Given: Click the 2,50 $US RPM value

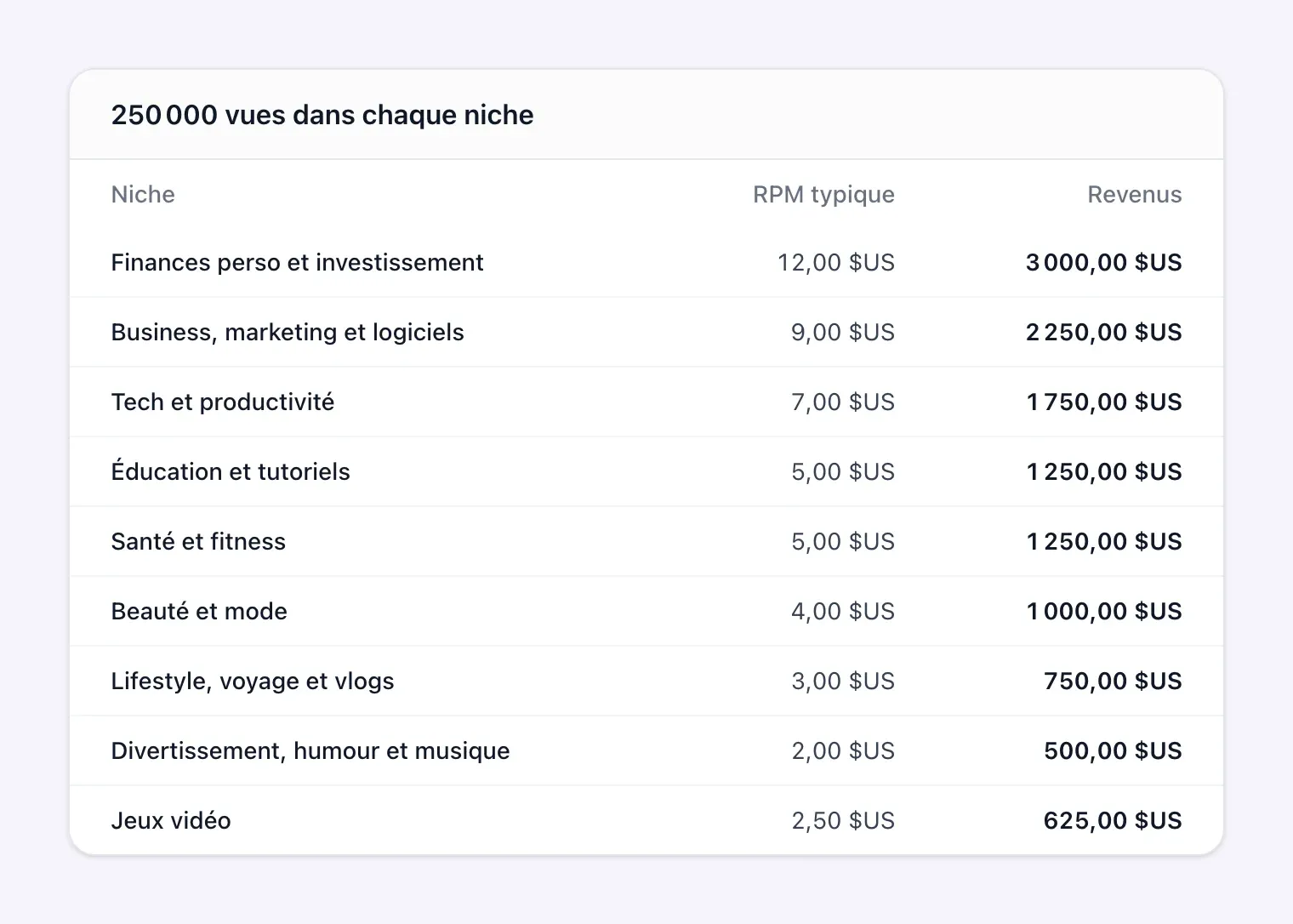Looking at the screenshot, I should [843, 820].
